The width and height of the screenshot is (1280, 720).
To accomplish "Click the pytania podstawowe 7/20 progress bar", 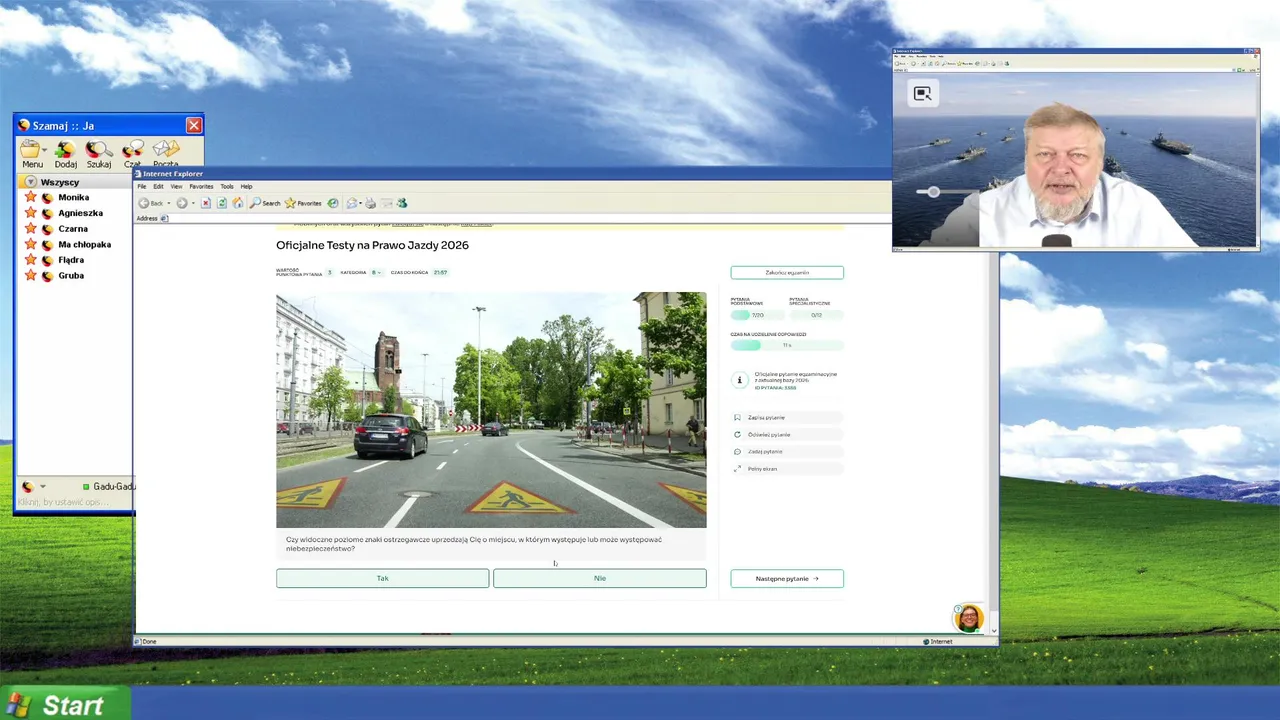I will pos(758,315).
